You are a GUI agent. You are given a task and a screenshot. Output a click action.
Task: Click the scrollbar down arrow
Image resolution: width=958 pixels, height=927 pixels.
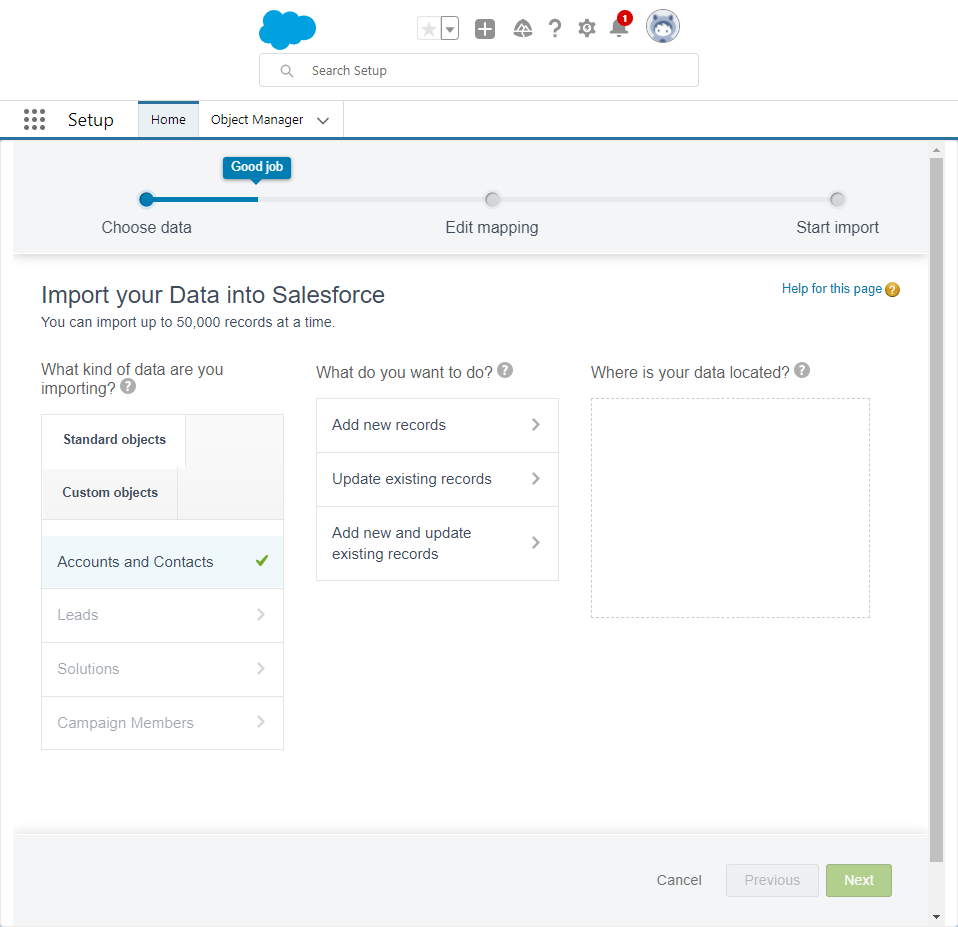point(936,917)
